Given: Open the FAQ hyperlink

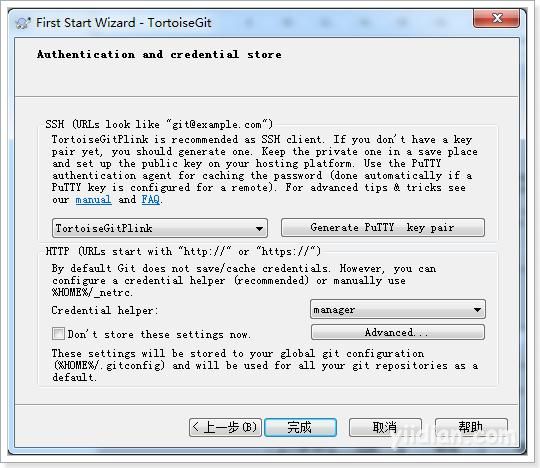Looking at the screenshot, I should pos(150,200).
